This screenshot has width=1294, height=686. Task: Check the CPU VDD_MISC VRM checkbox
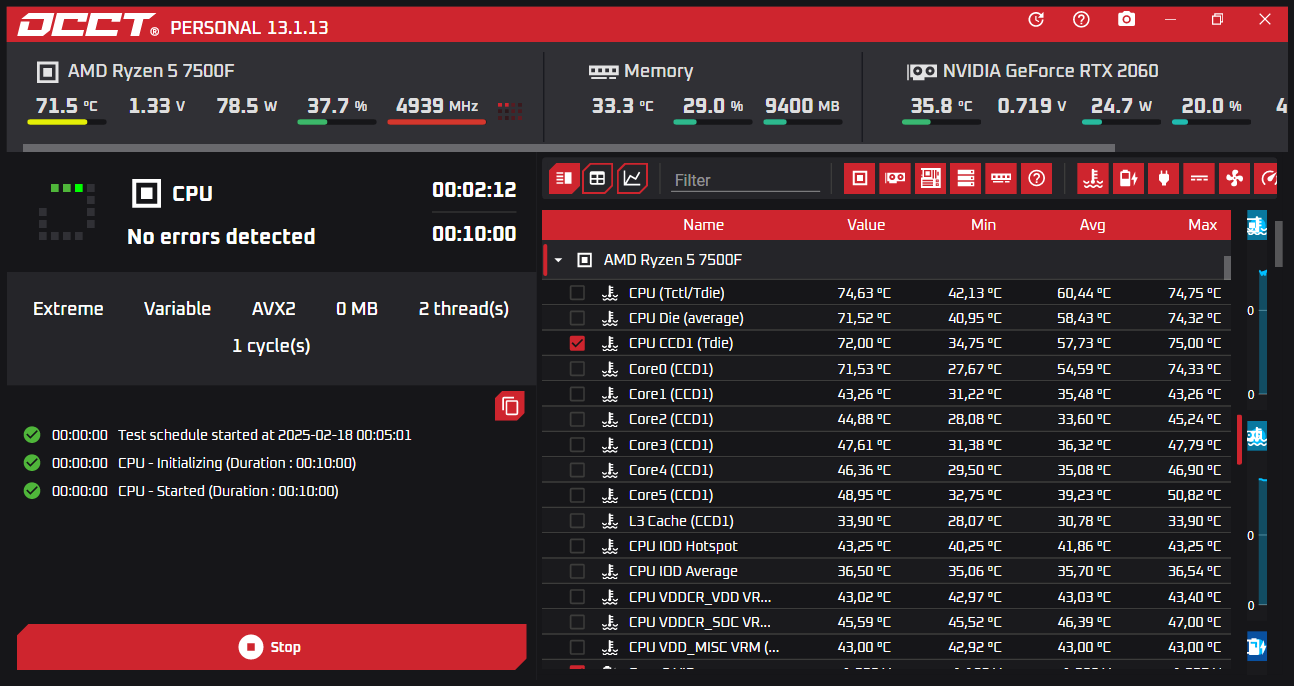pos(577,647)
